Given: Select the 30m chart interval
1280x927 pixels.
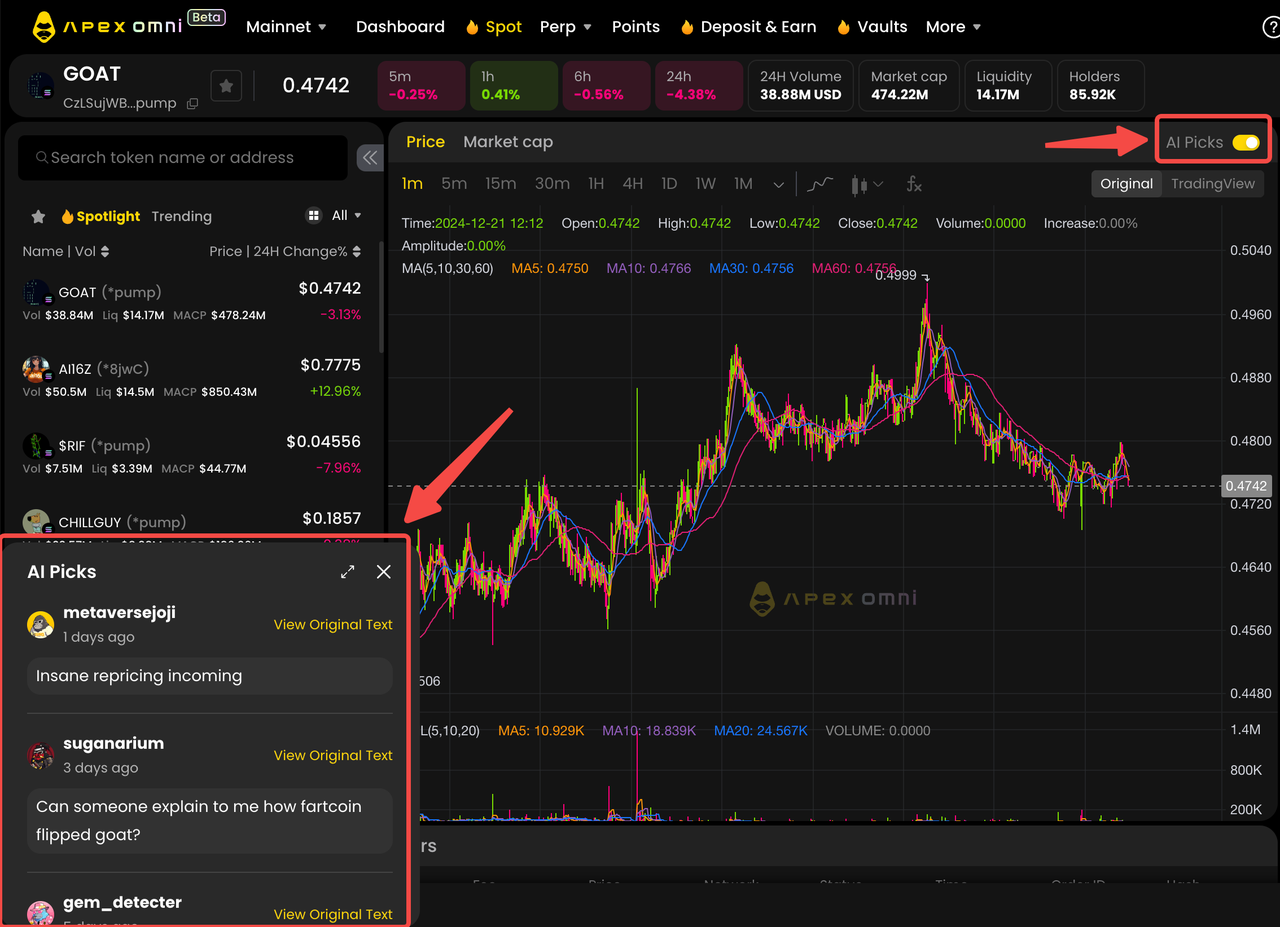Looking at the screenshot, I should pos(552,184).
